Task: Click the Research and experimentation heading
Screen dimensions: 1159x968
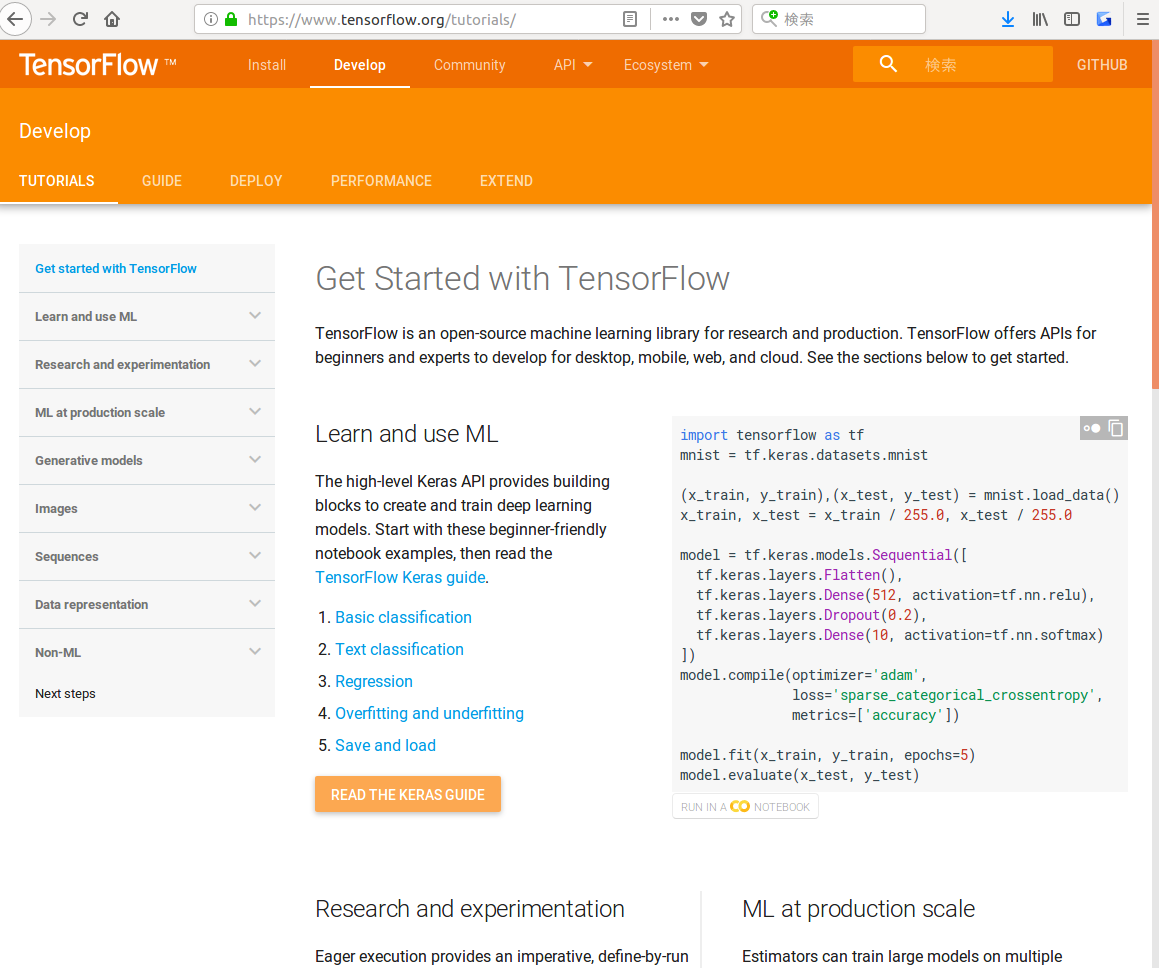Action: point(469,909)
